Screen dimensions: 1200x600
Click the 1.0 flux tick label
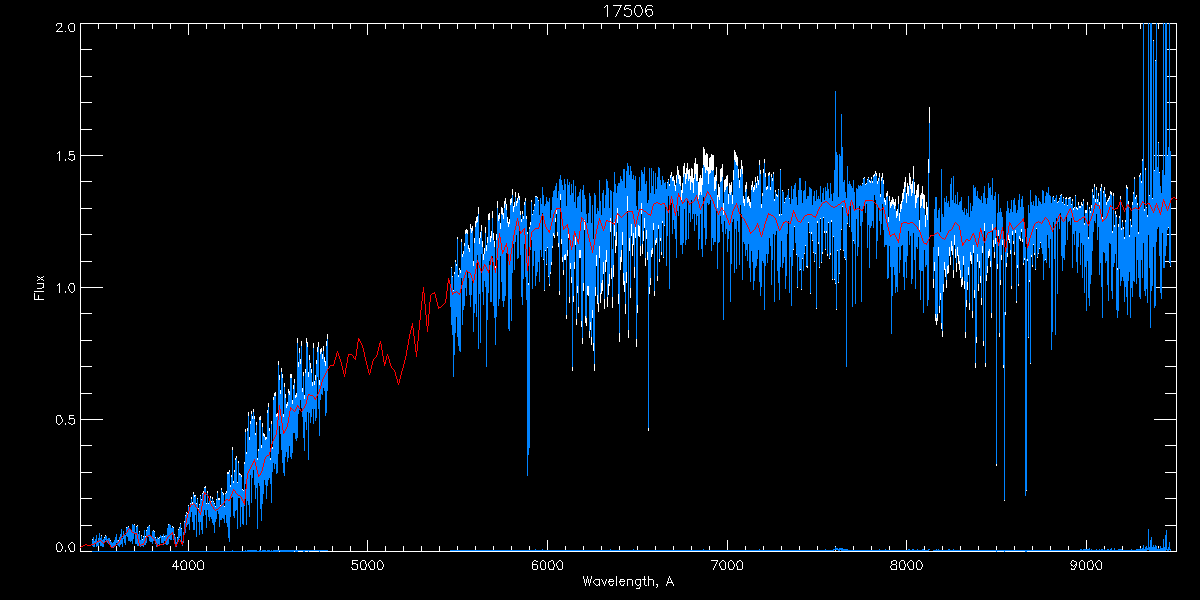click(62, 288)
